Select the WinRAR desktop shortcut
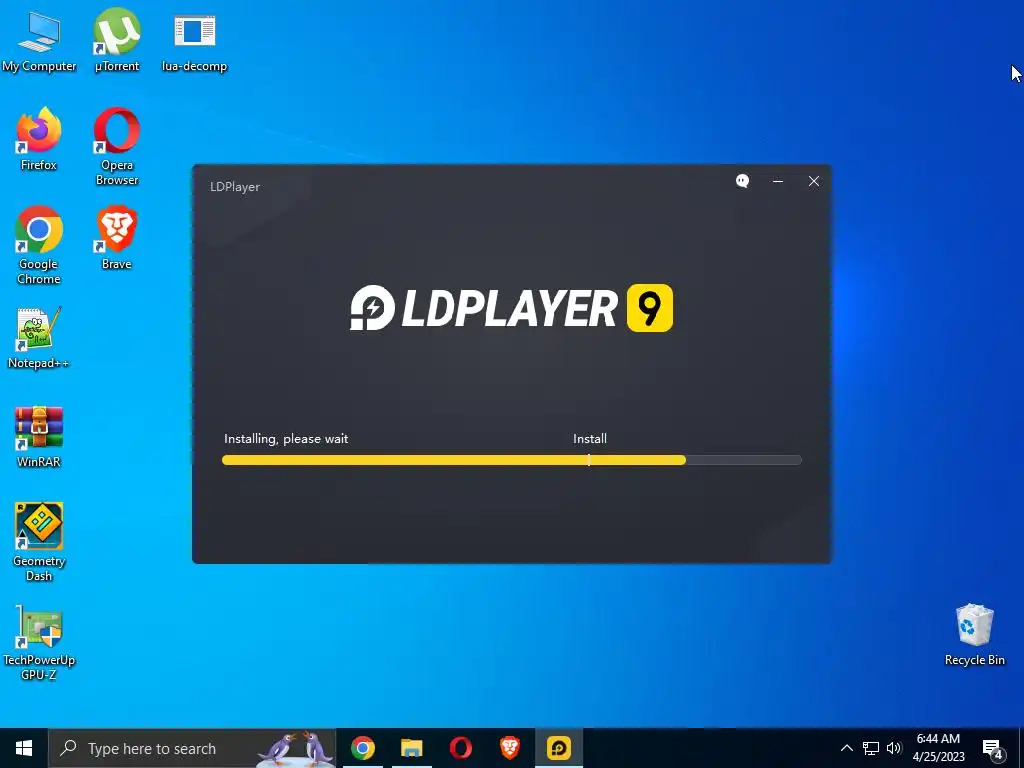1024x768 pixels. coord(39,436)
